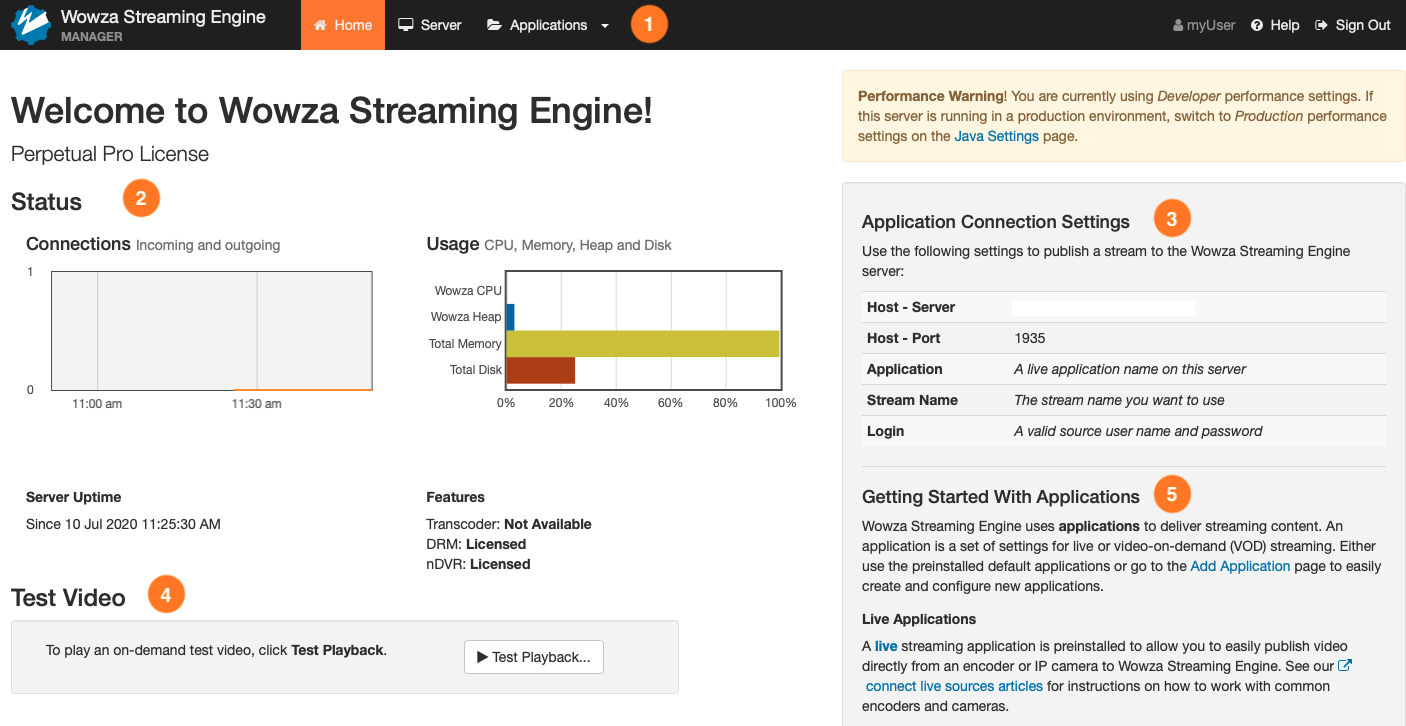Open the Applications menu
This screenshot has width=1406, height=726.
(548, 25)
